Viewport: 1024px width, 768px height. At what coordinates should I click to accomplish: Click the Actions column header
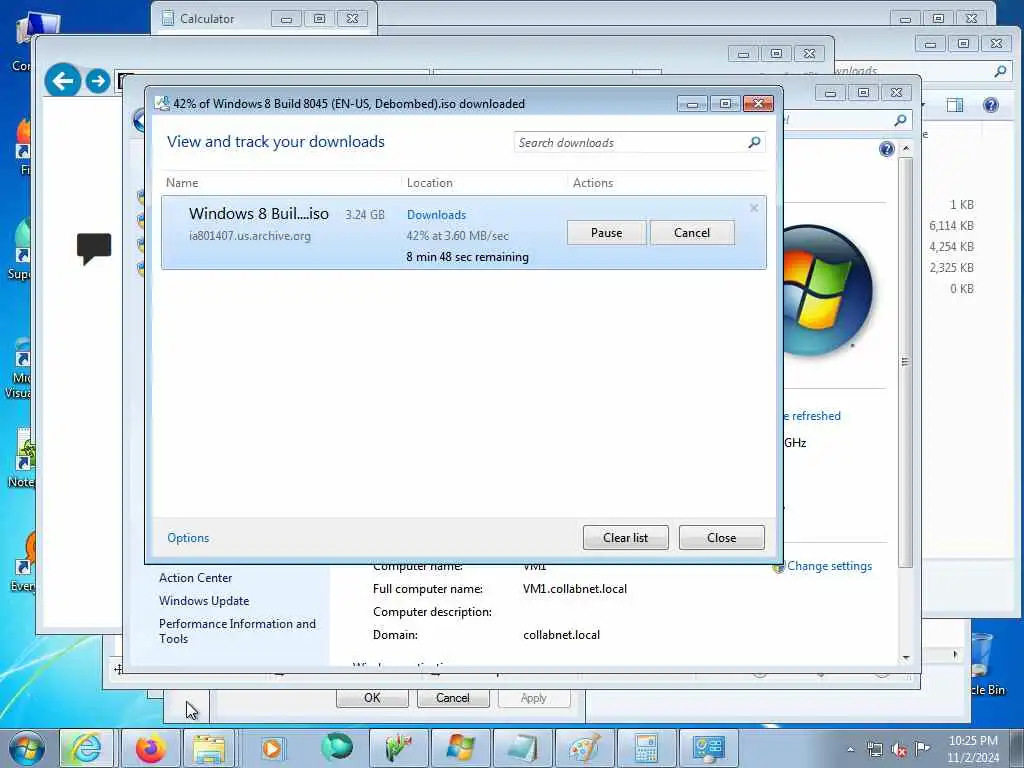[593, 183]
